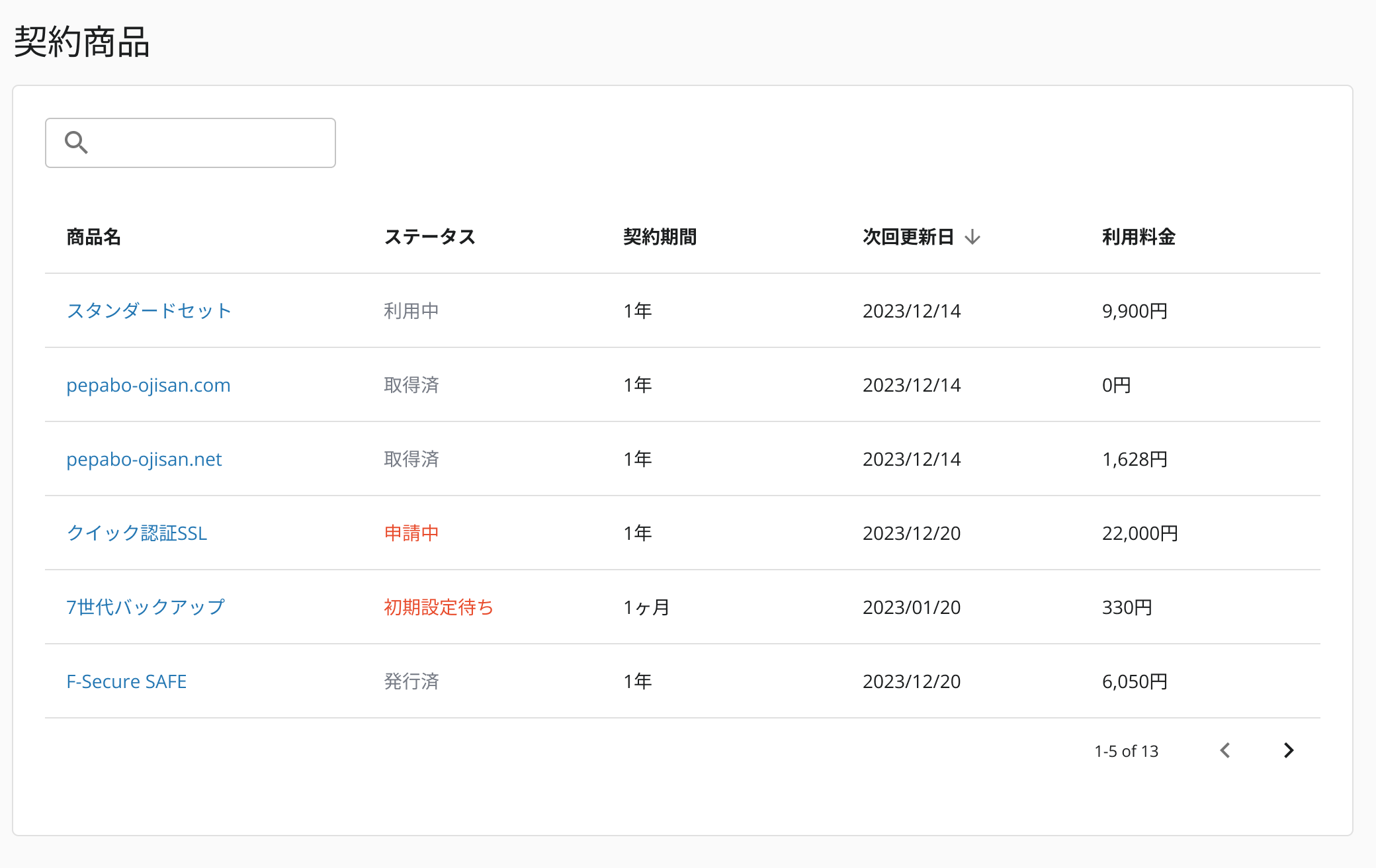Sort by the ステータス column header

429,237
